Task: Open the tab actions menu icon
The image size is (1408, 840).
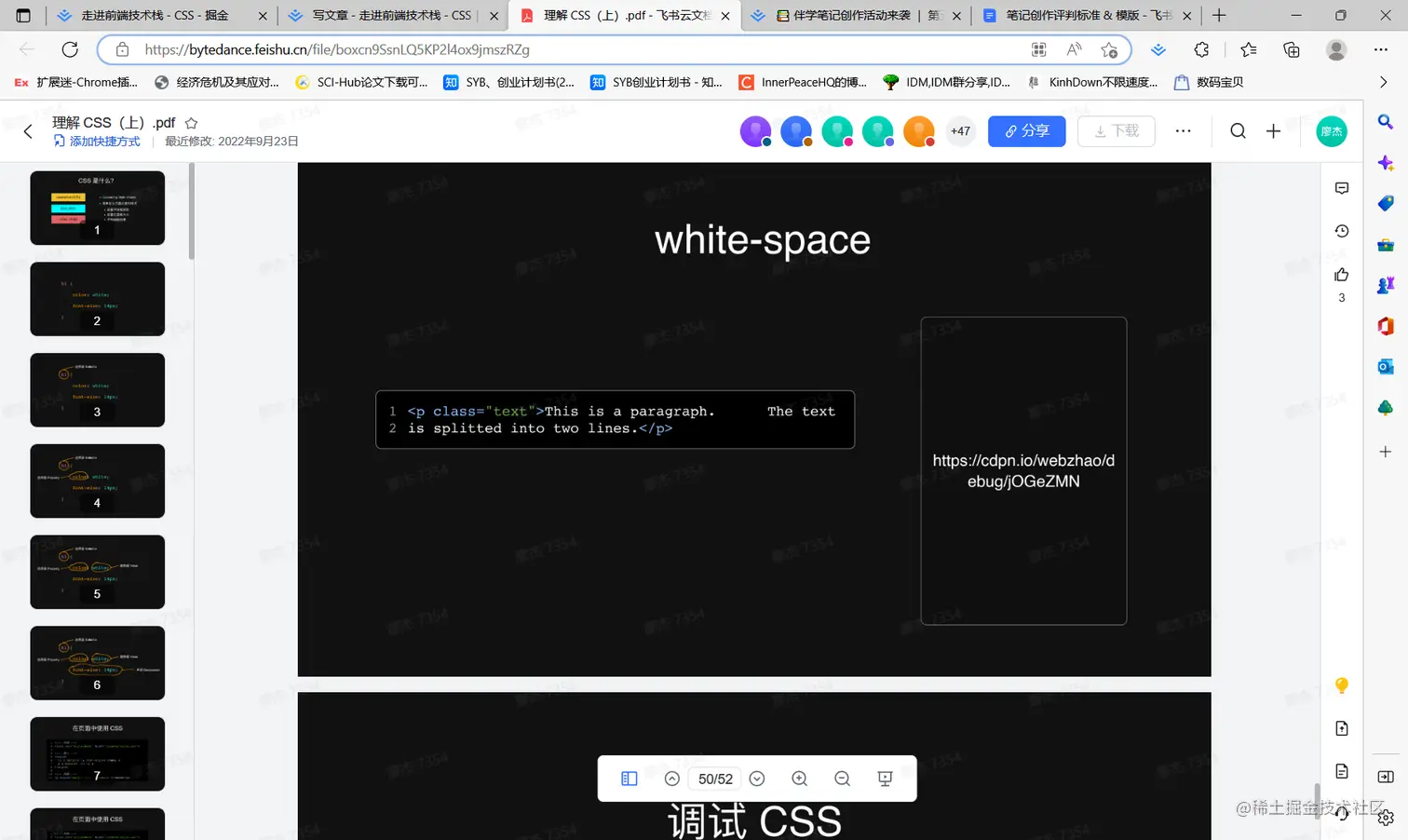Action: click(23, 15)
